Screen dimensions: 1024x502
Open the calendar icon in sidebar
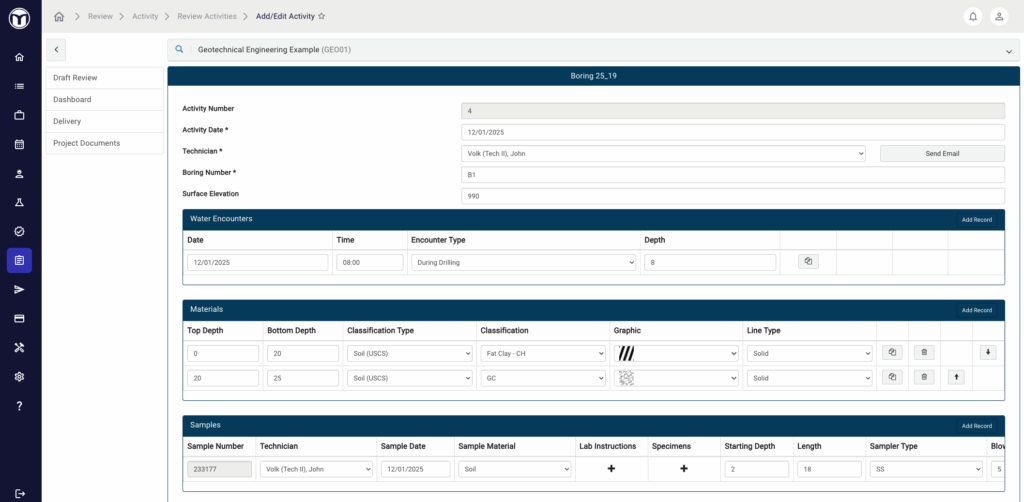[19, 144]
